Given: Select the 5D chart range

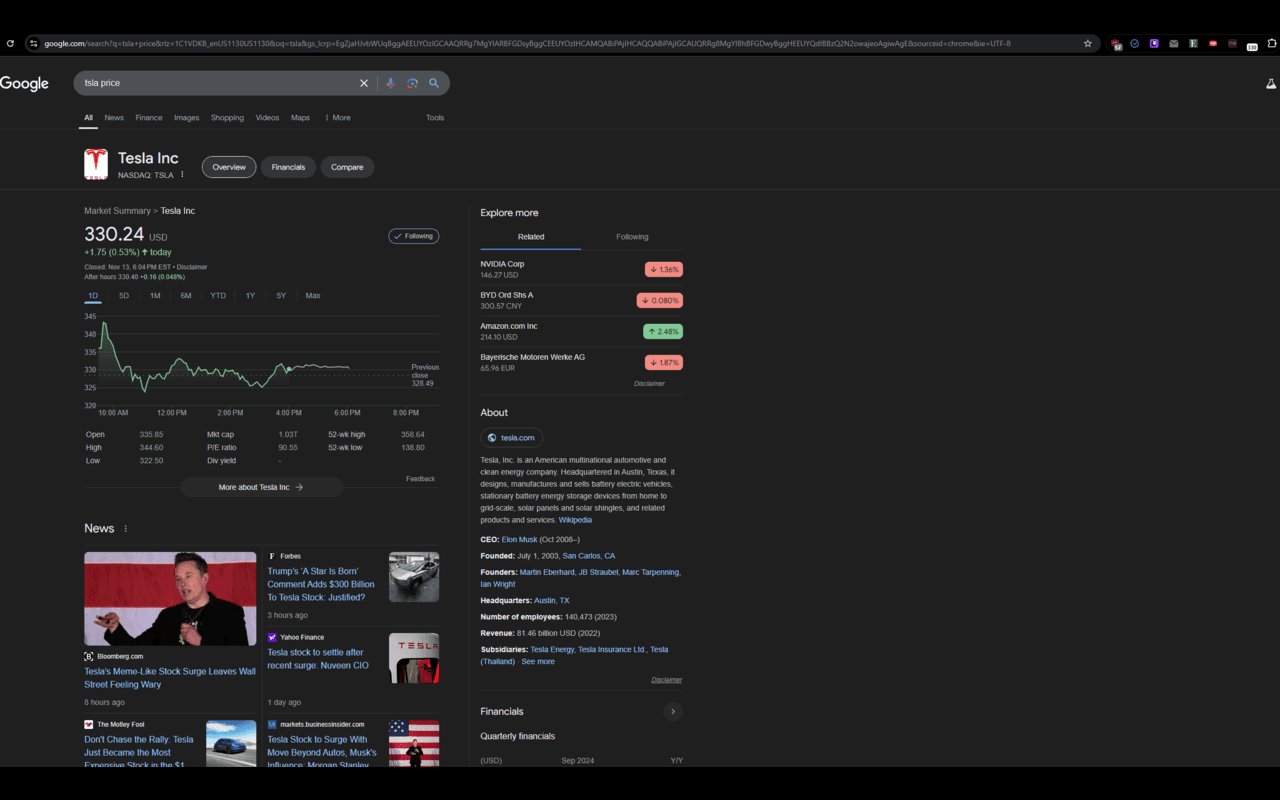Looking at the screenshot, I should pos(124,296).
